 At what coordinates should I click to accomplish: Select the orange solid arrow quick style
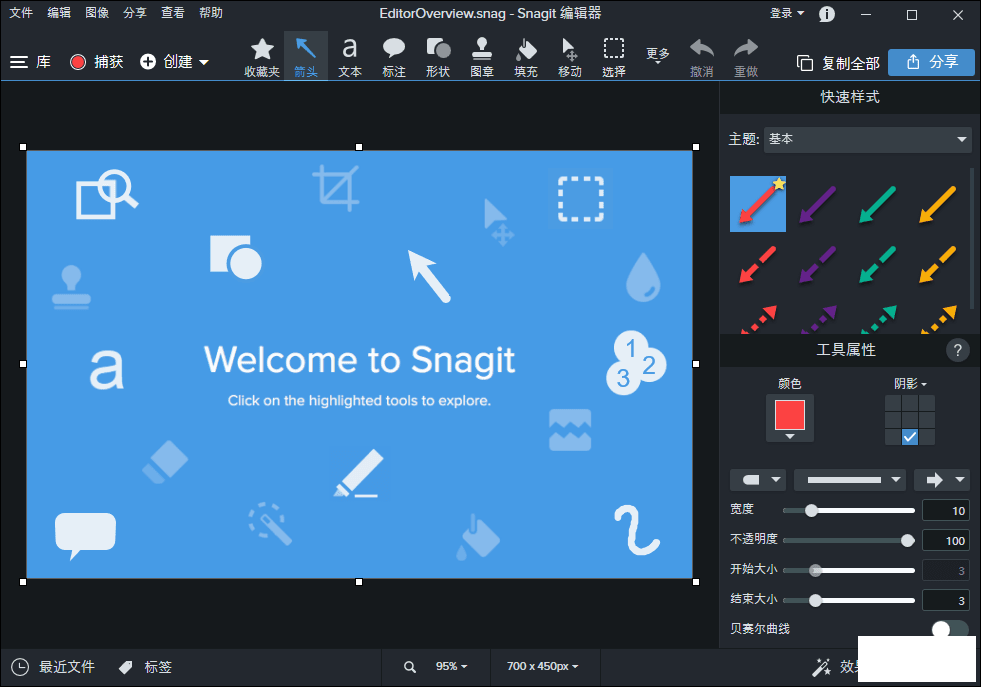938,204
